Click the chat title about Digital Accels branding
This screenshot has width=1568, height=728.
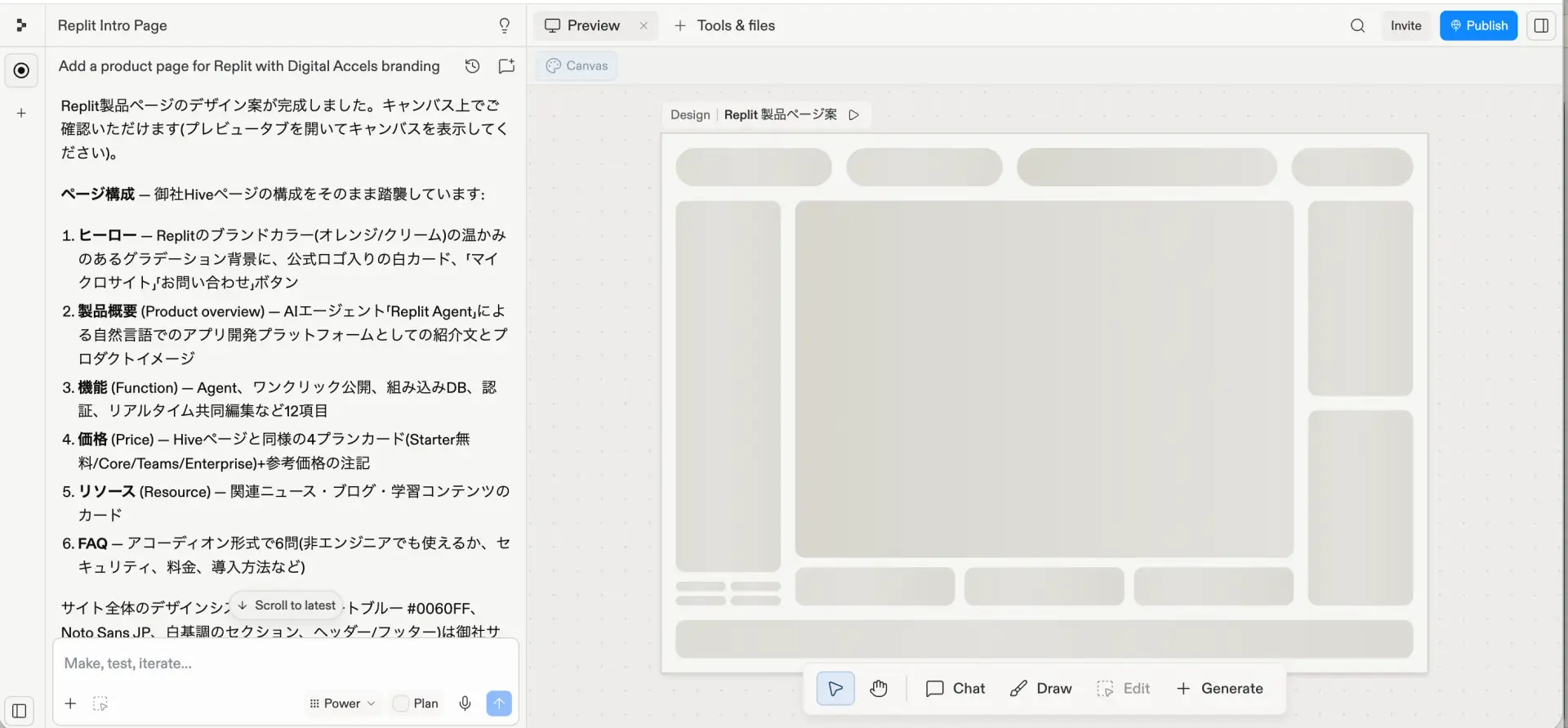point(249,66)
